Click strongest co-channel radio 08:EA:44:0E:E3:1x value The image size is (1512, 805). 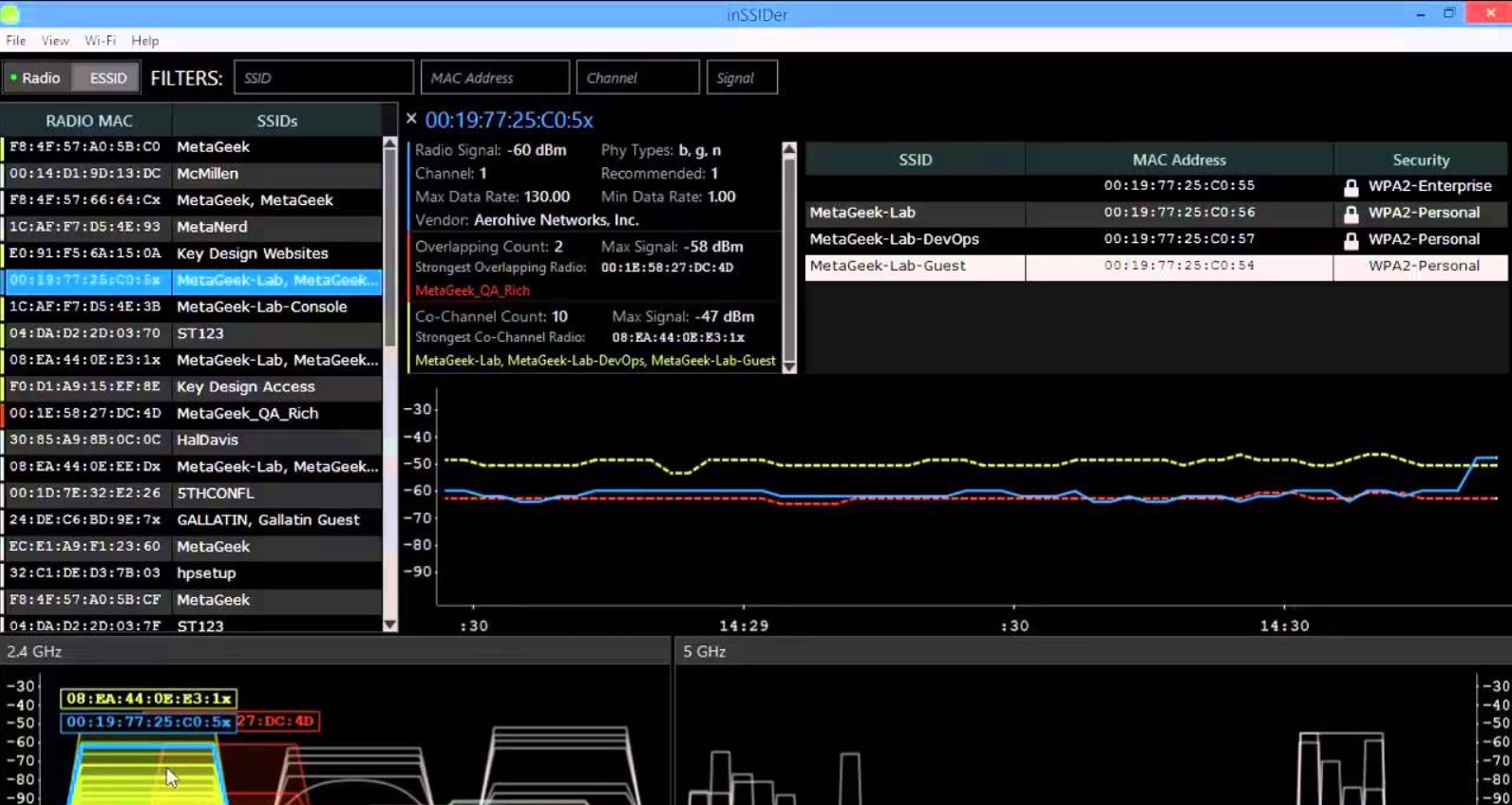click(678, 338)
